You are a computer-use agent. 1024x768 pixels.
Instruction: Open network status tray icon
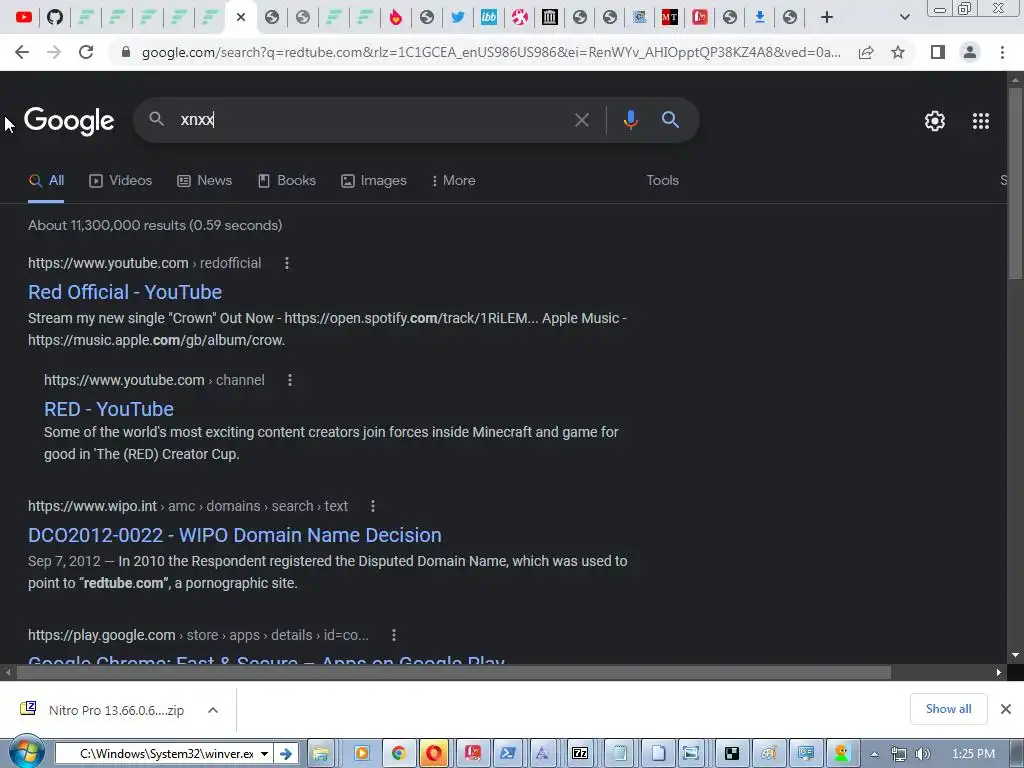point(899,754)
